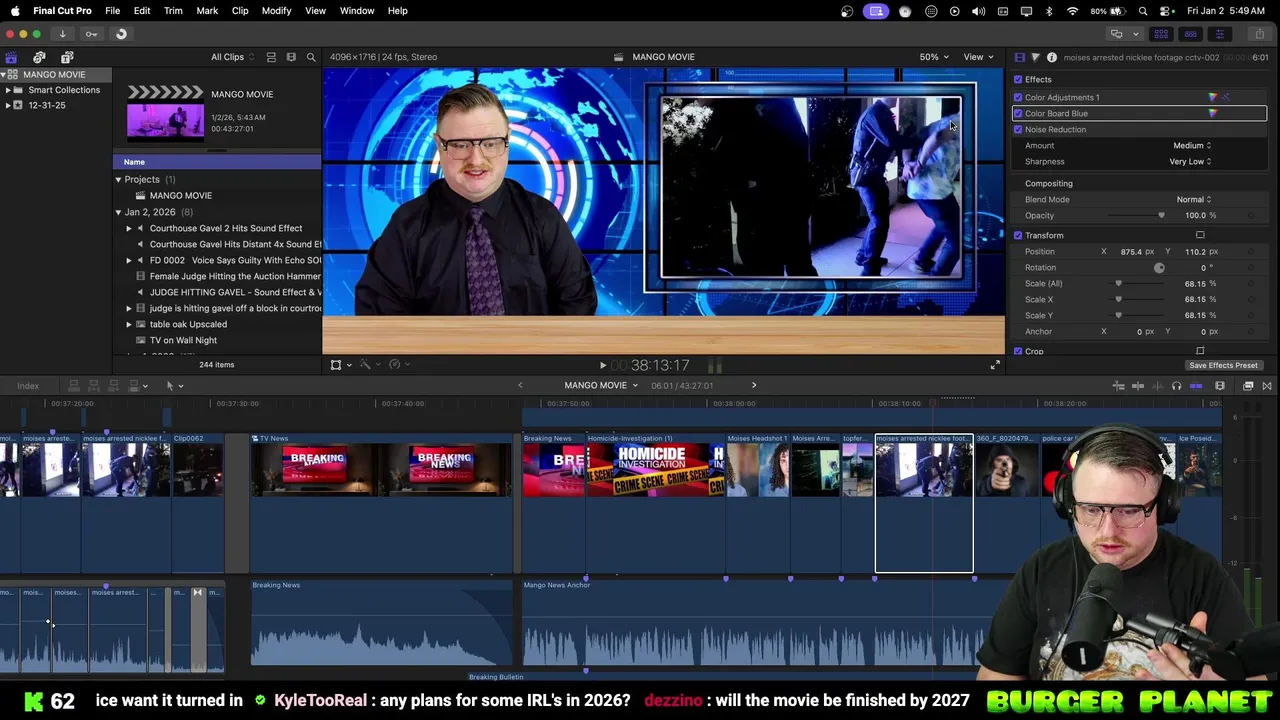Toggle the Crop checkbox

point(1018,351)
